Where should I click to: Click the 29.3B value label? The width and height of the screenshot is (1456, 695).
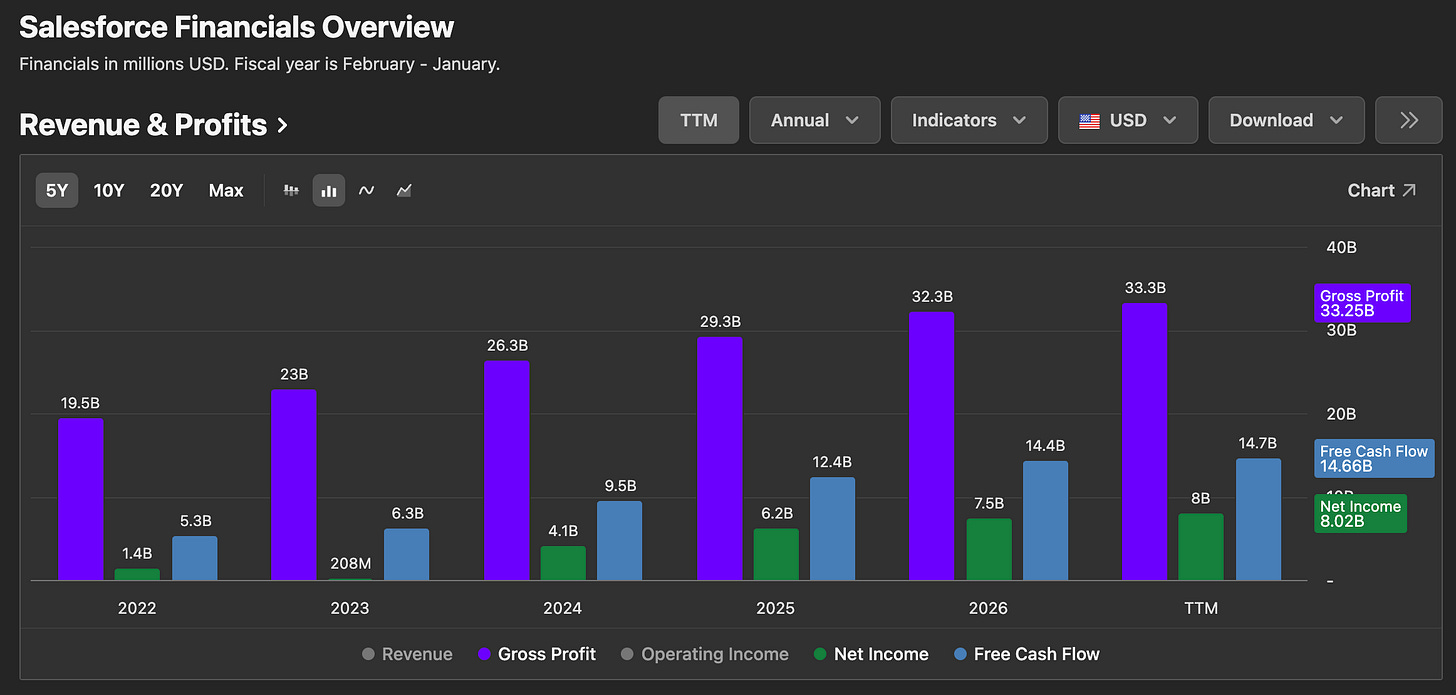[720, 322]
